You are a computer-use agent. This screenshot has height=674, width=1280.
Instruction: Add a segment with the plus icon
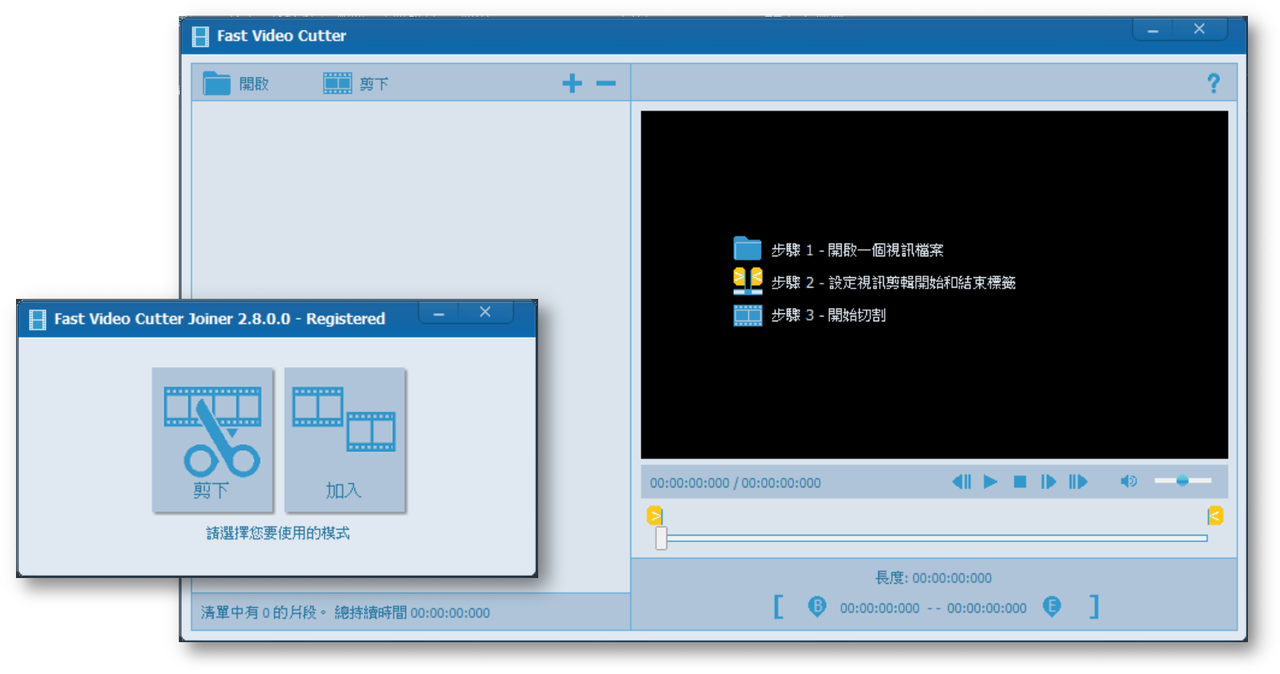point(572,84)
